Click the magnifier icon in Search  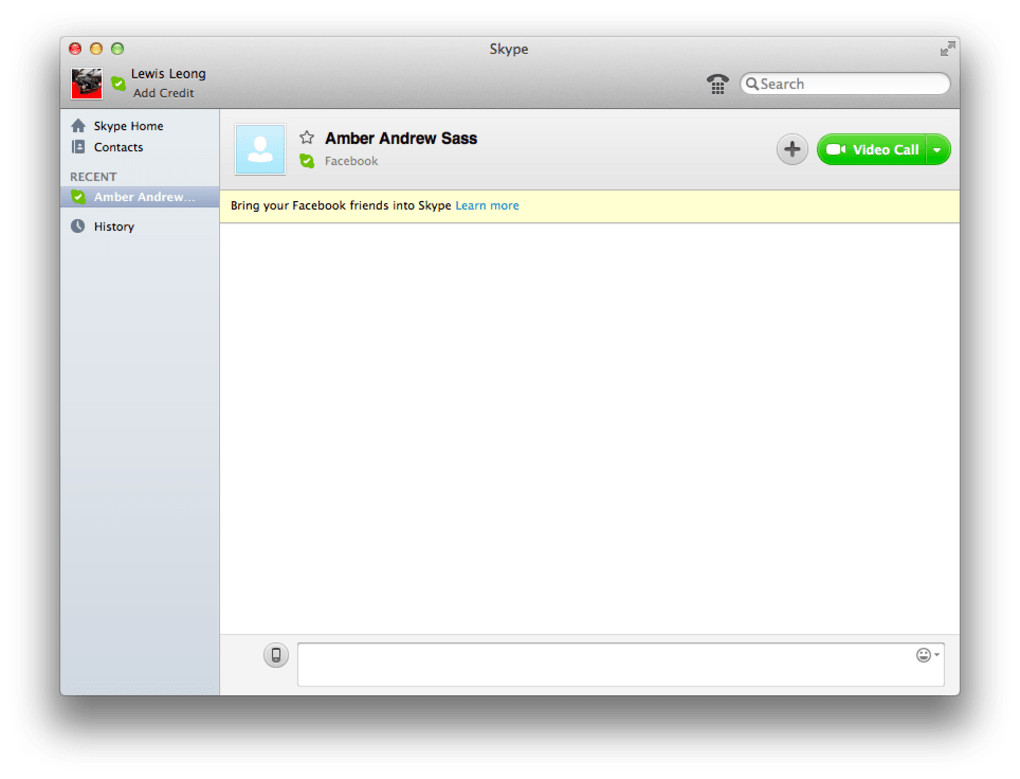pyautogui.click(x=752, y=84)
